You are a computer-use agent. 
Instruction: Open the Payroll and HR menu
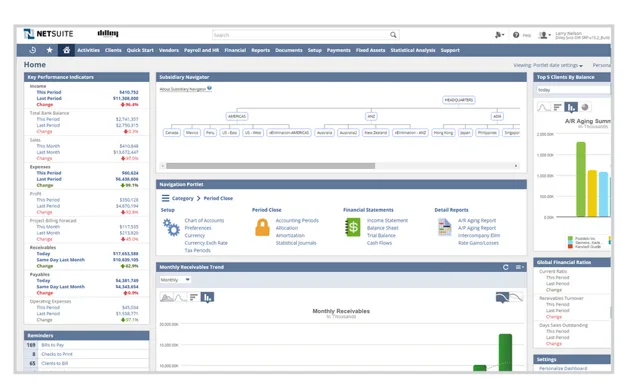[x=201, y=50]
